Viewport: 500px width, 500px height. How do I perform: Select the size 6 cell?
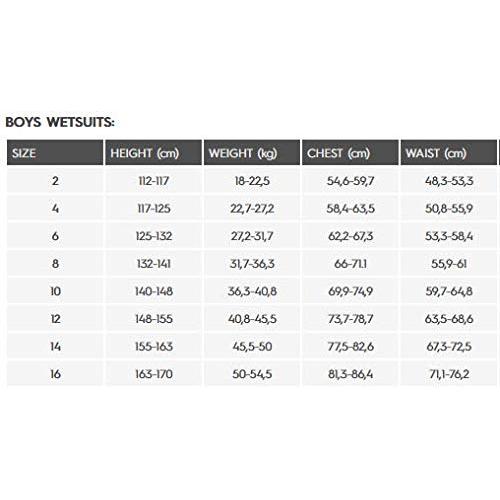coord(55,236)
